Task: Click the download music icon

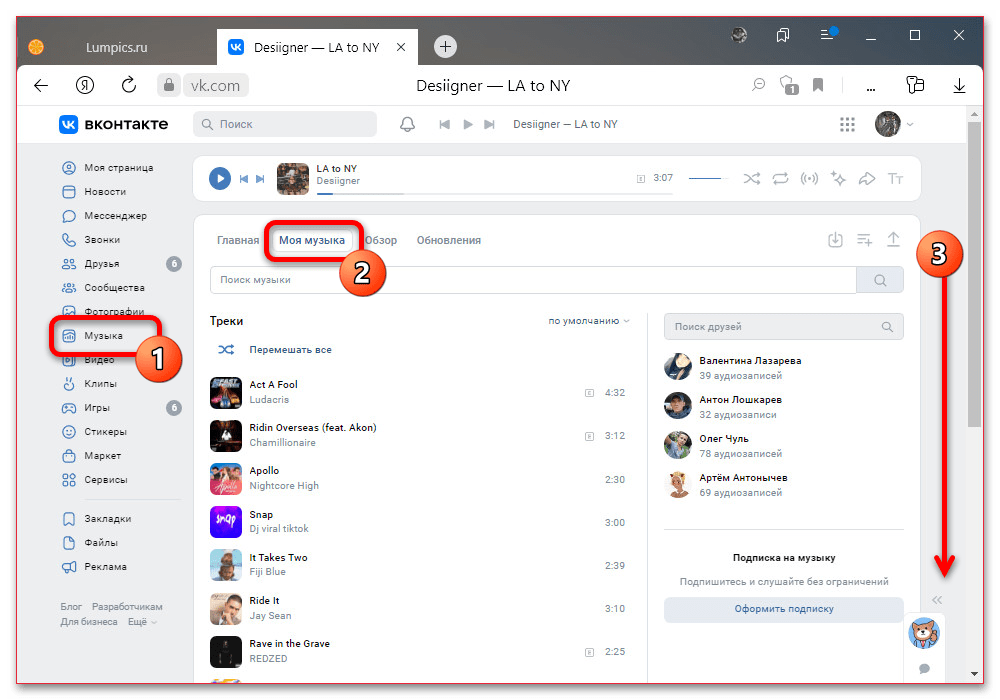Action: click(835, 240)
